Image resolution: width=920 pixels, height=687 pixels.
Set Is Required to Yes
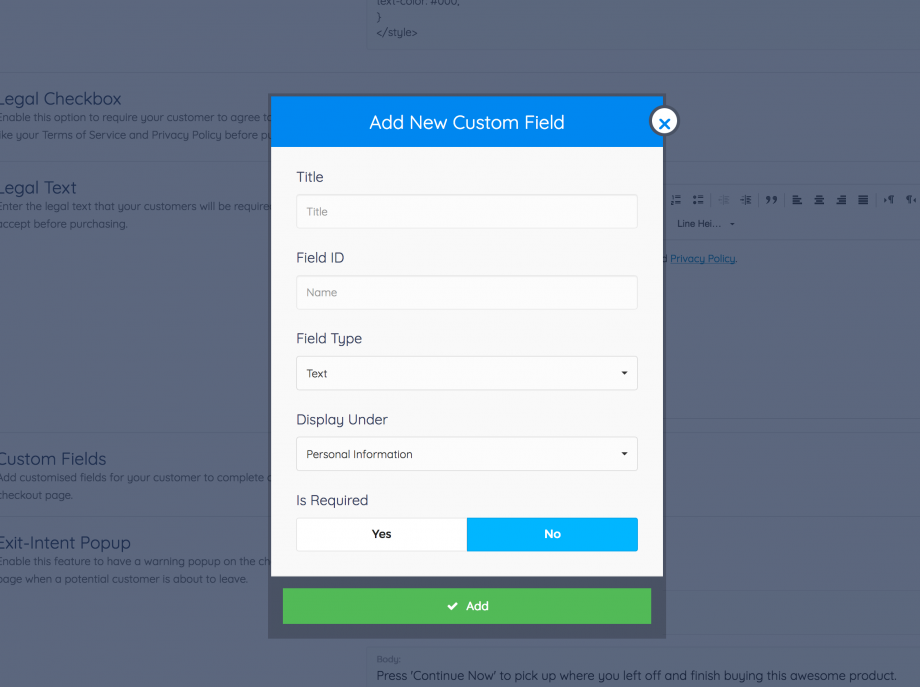pos(382,534)
